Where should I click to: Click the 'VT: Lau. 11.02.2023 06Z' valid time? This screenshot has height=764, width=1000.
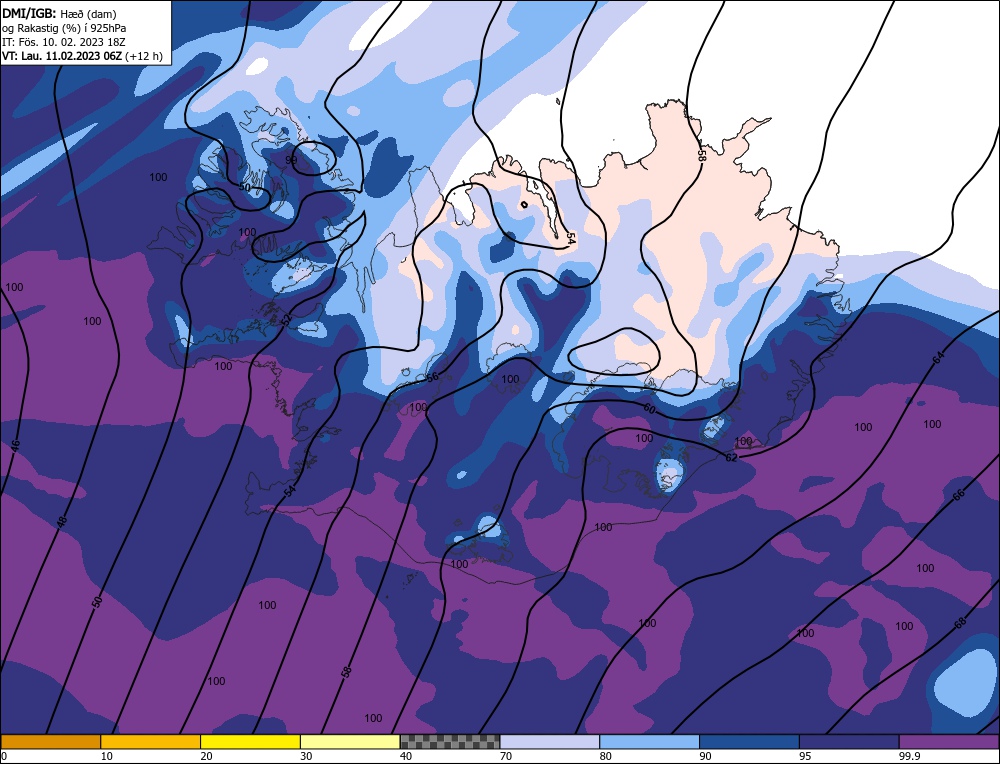tap(62, 56)
